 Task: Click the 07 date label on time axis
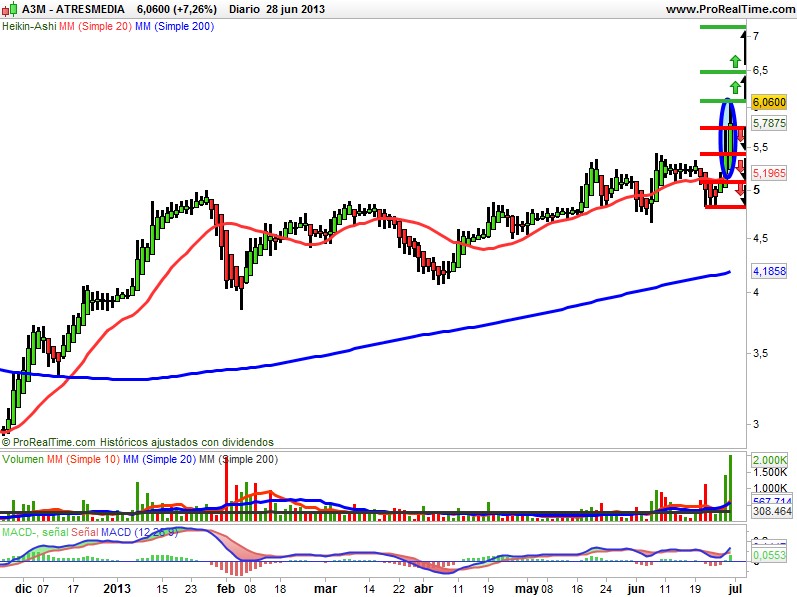coord(43,589)
